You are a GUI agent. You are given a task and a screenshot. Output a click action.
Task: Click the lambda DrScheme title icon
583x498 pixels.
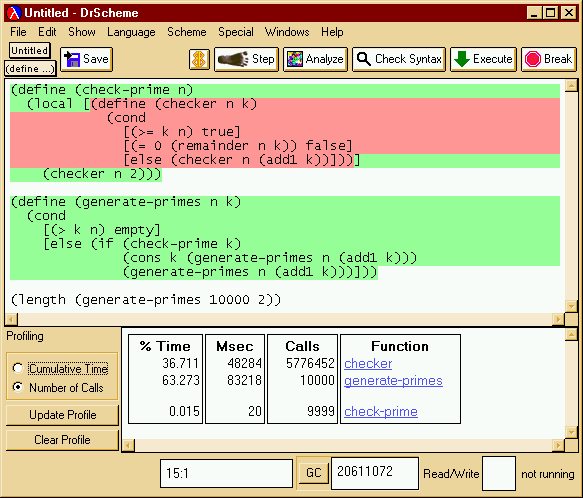point(14,13)
